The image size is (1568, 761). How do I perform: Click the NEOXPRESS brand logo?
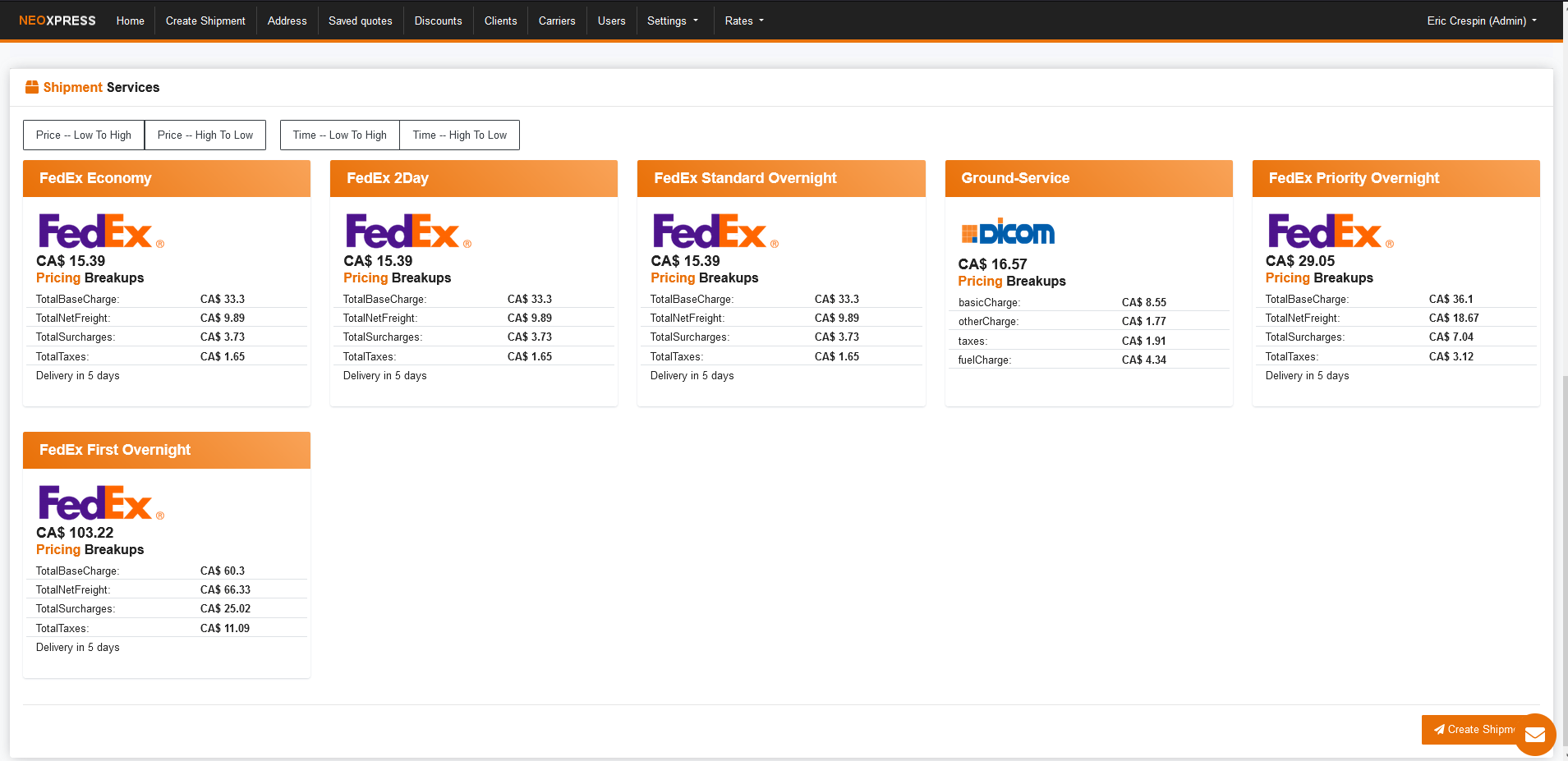coord(57,21)
